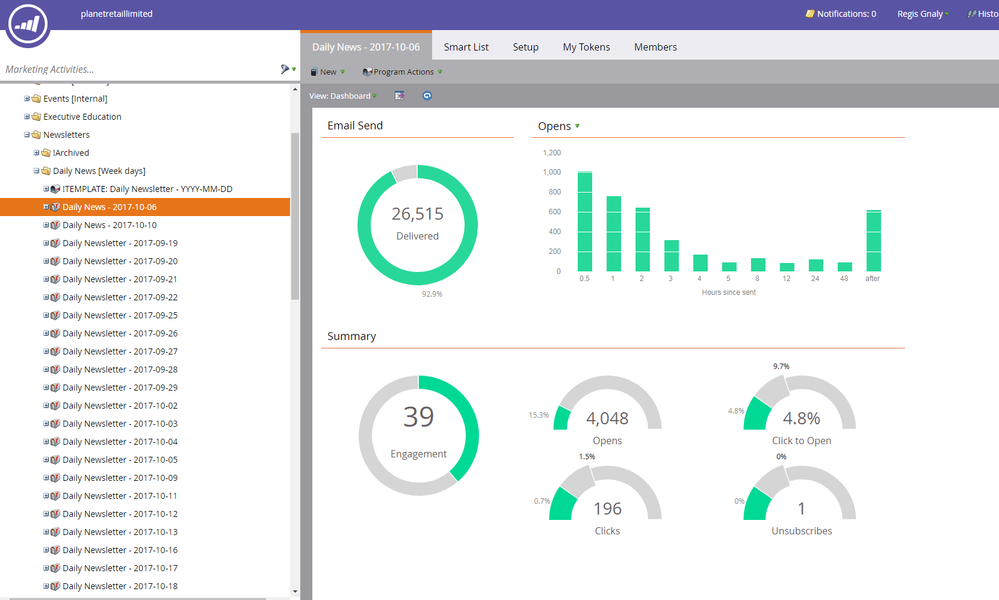Click the program icon beside Daily Newsletter - 2017-09-21
Screen dimensions: 999x600
pos(55,279)
